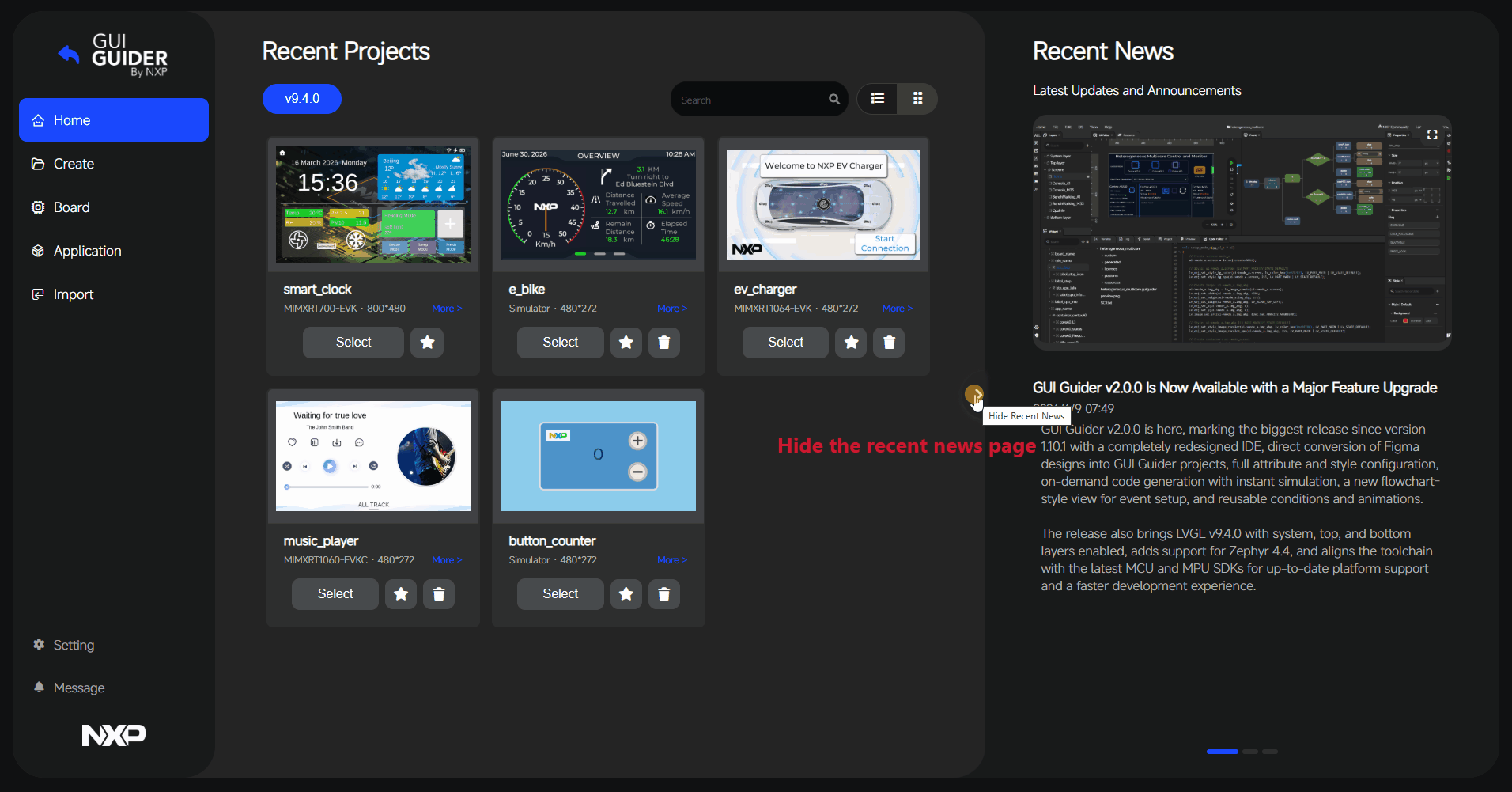Favorite the button_counter project with star
Image resolution: width=1512 pixels, height=792 pixels.
pos(626,594)
